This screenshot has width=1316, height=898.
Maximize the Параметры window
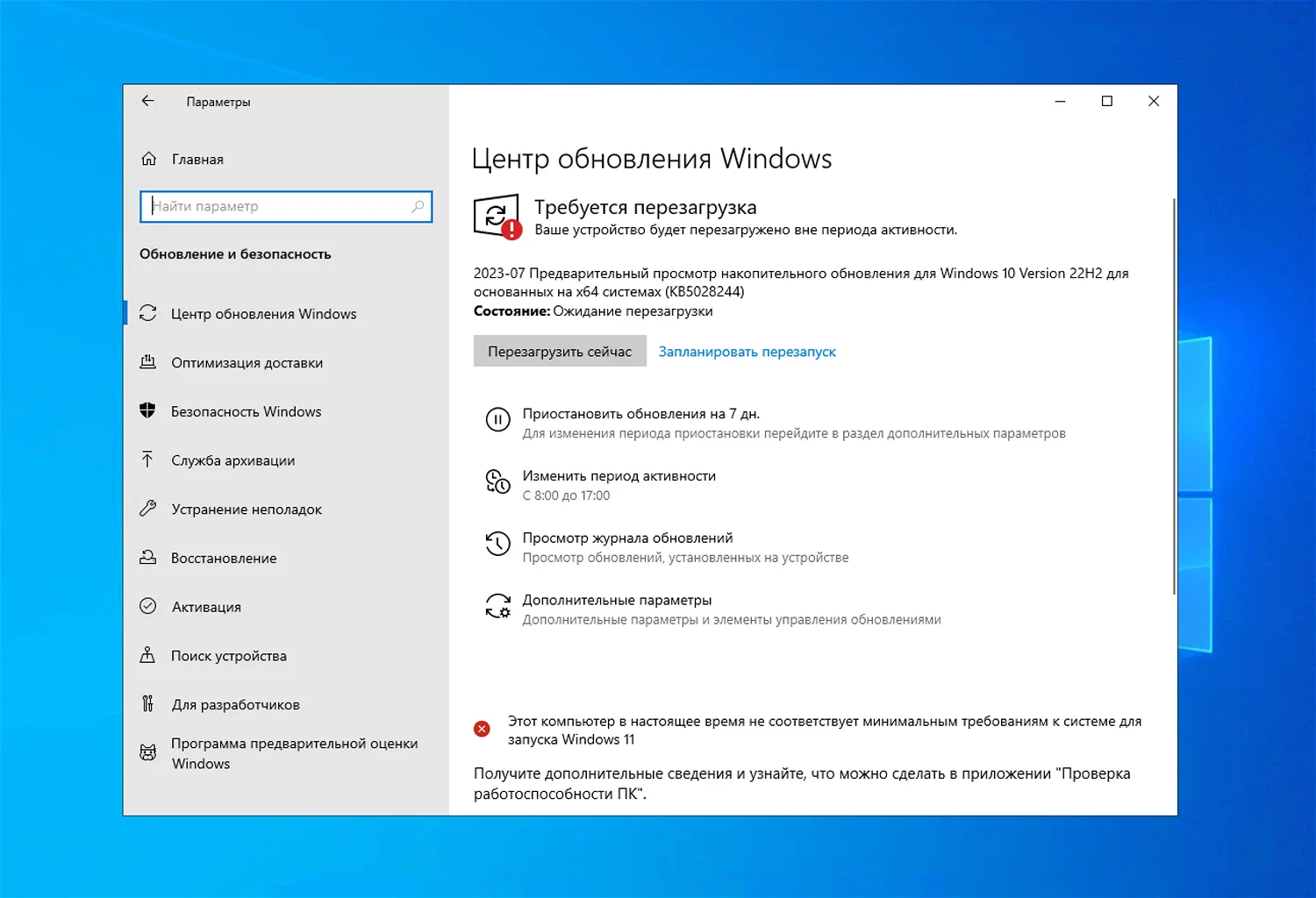coord(1107,101)
